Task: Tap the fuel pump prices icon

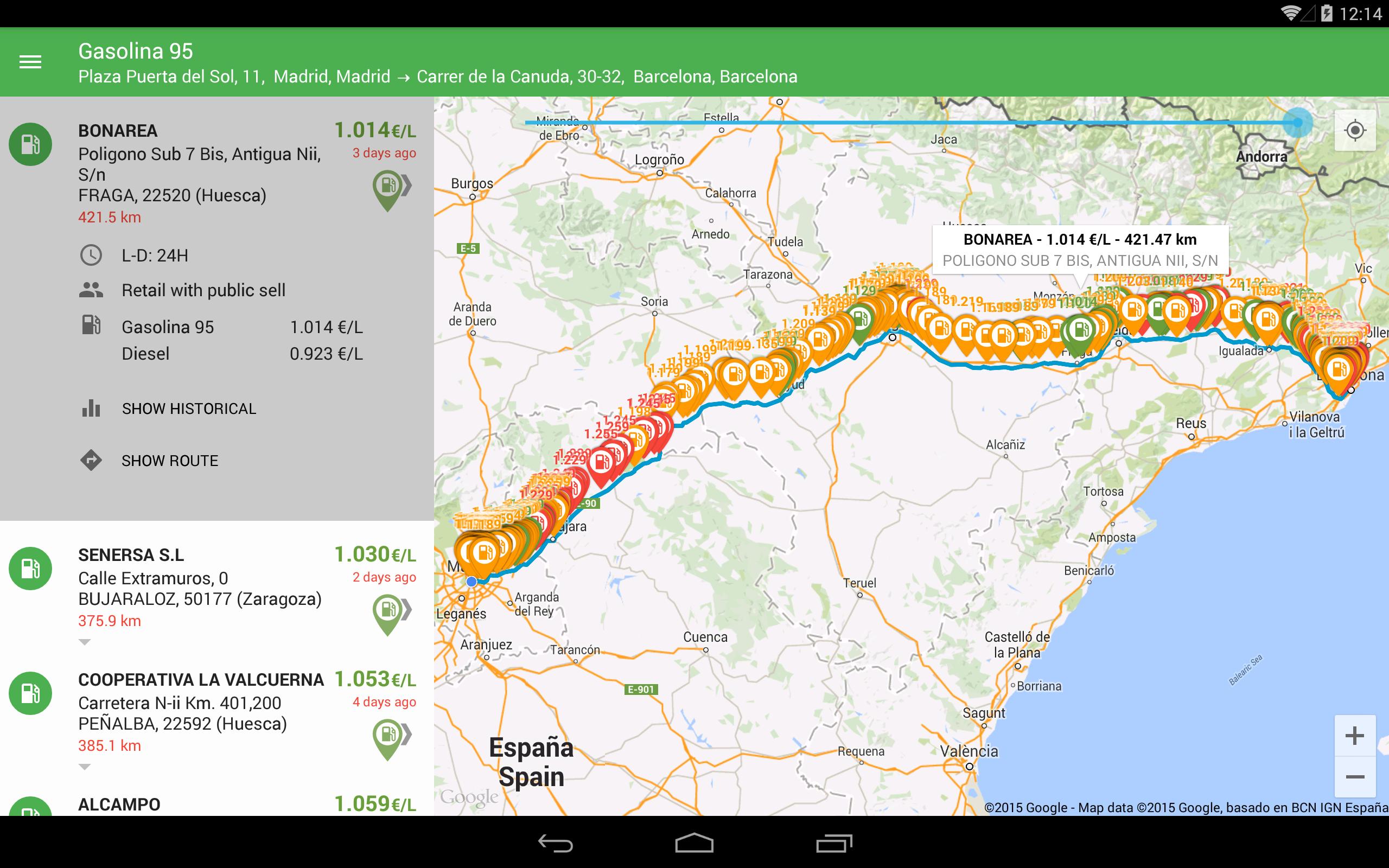Action: point(91,325)
